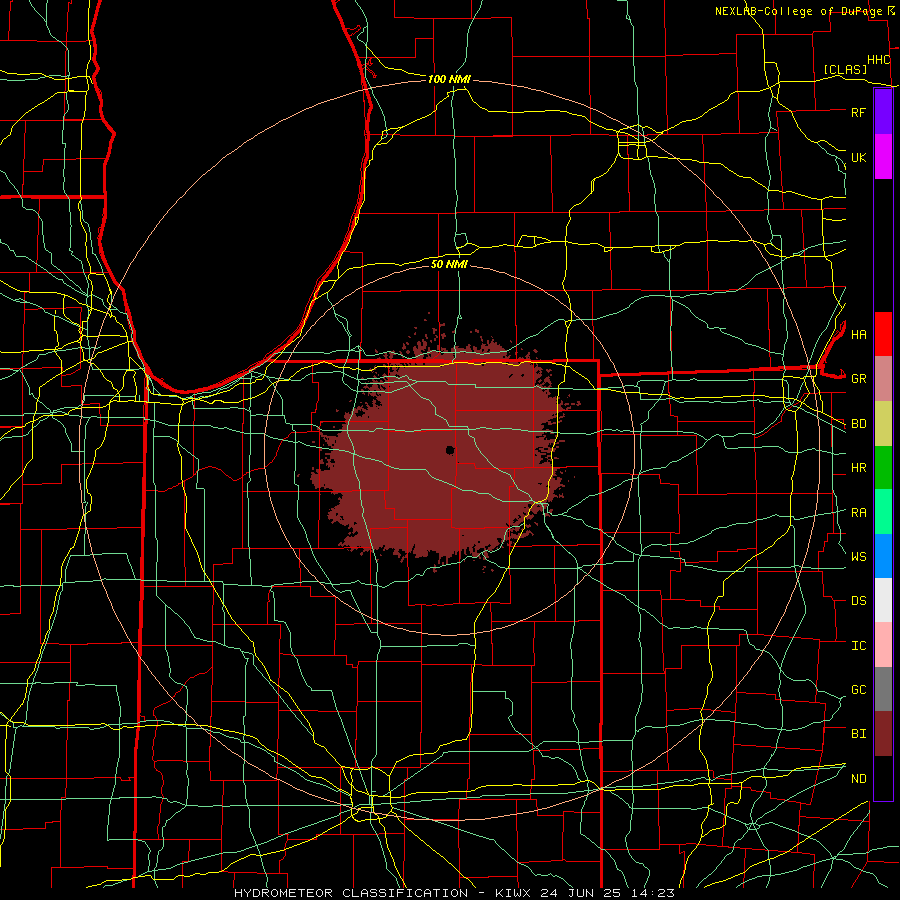Screen dimensions: 900x900
Task: Click the HR green legend color block
Action: [x=883, y=468]
